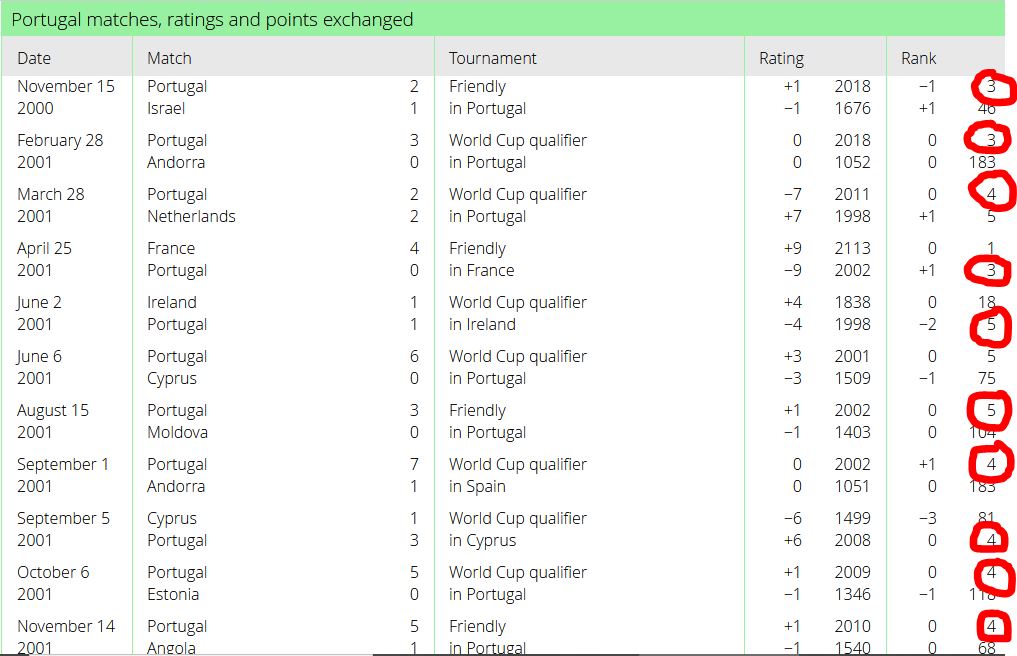Click the Rank column header

coord(918,58)
